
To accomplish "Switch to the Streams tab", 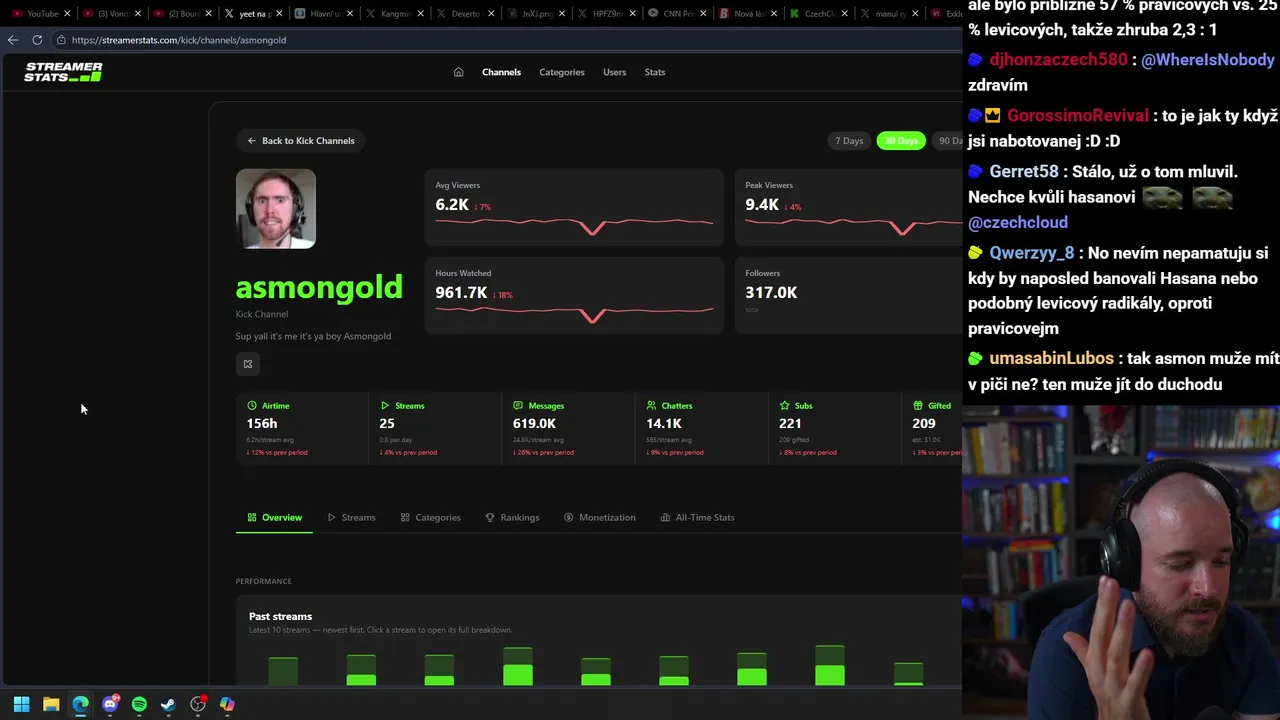I will click(x=352, y=517).
